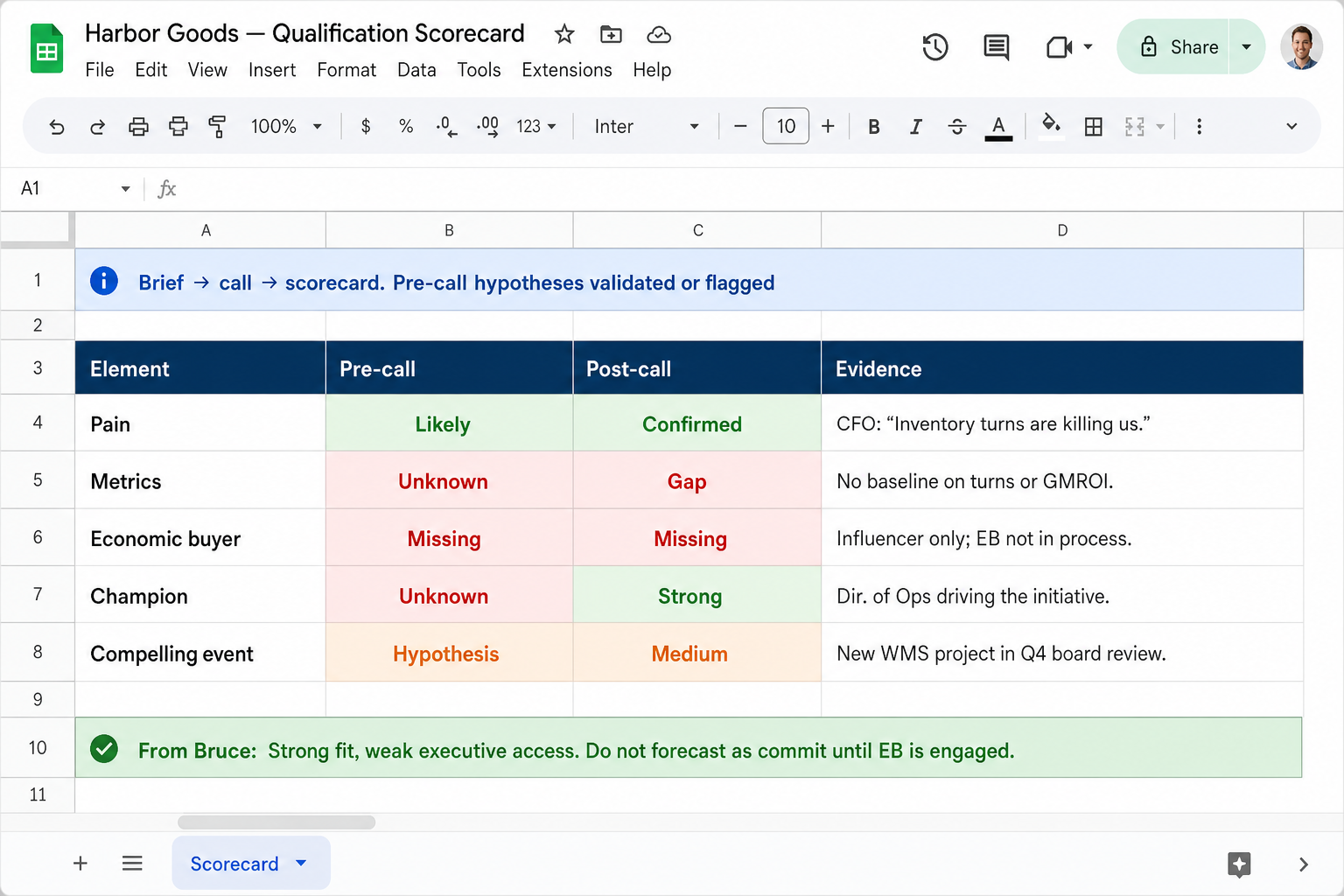
Task: Open the text color picker
Action: pos(998,128)
